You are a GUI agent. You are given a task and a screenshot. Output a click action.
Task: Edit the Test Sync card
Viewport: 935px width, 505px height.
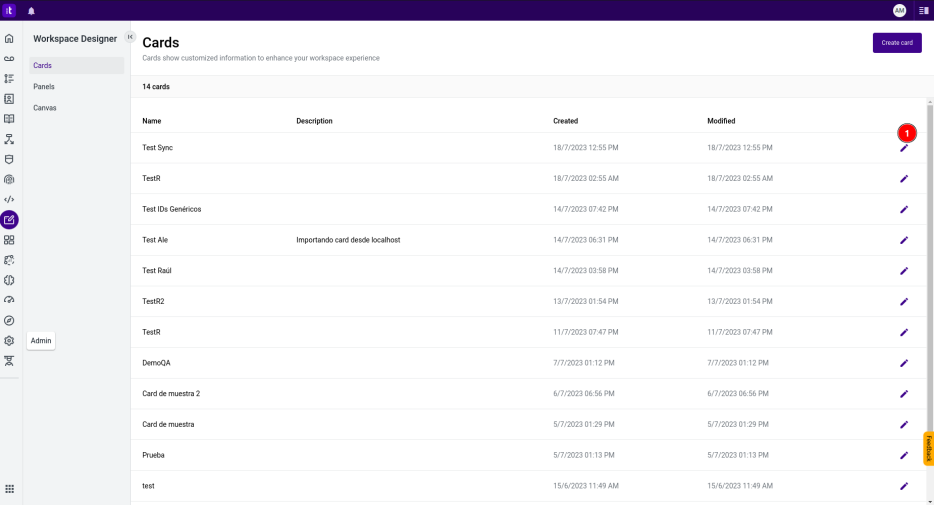click(x=904, y=148)
